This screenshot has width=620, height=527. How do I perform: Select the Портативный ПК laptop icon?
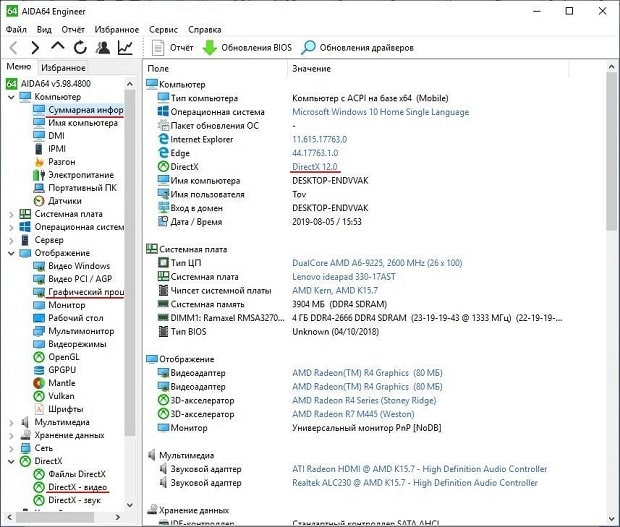pos(39,188)
